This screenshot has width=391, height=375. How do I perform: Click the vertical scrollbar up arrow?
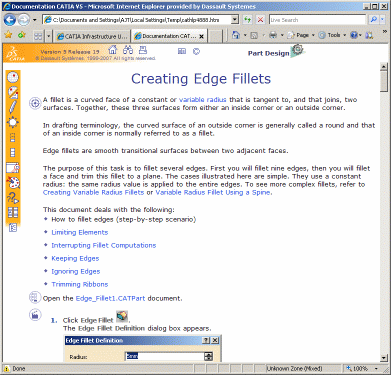tap(384, 66)
